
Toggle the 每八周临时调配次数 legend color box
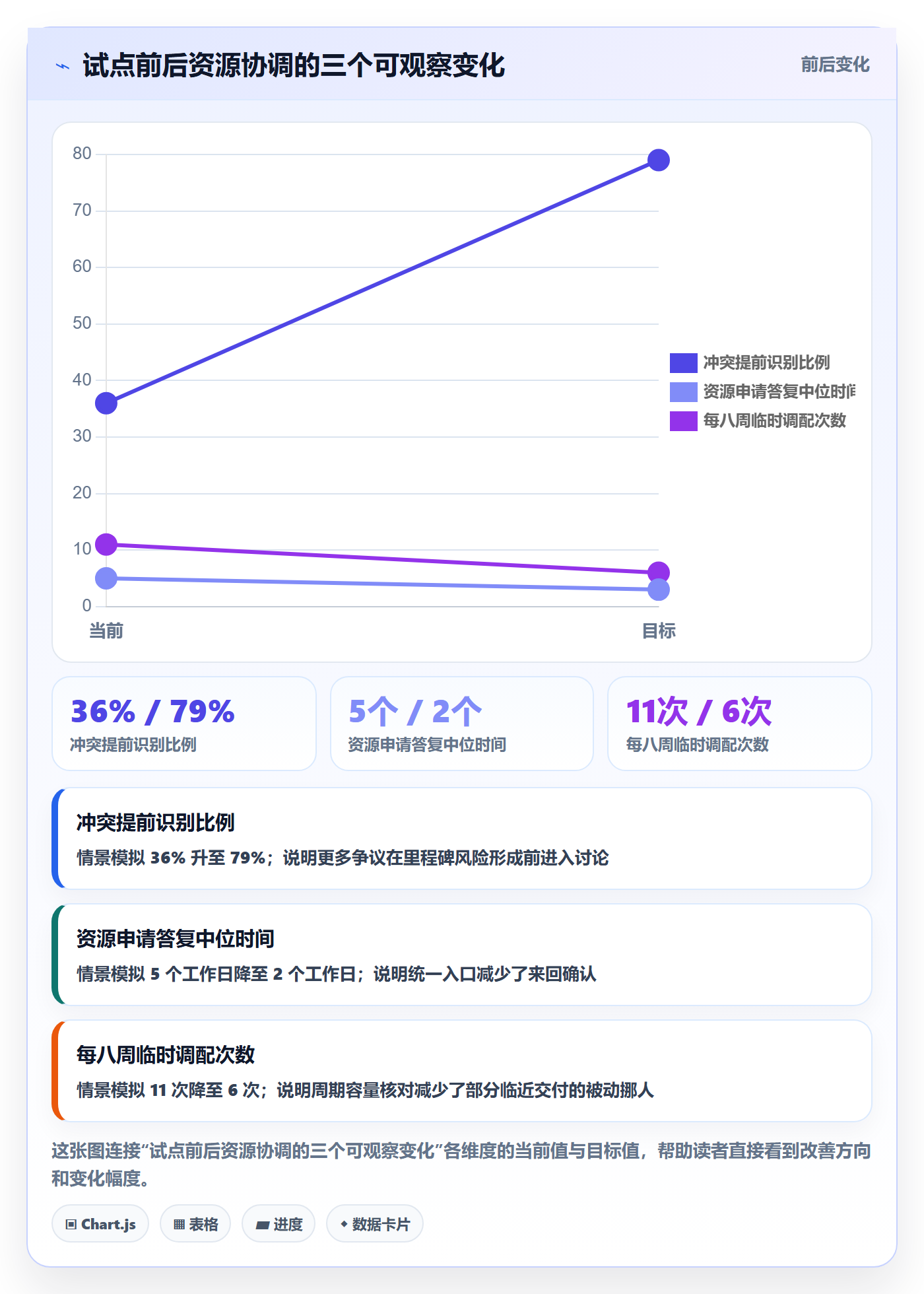coord(684,421)
